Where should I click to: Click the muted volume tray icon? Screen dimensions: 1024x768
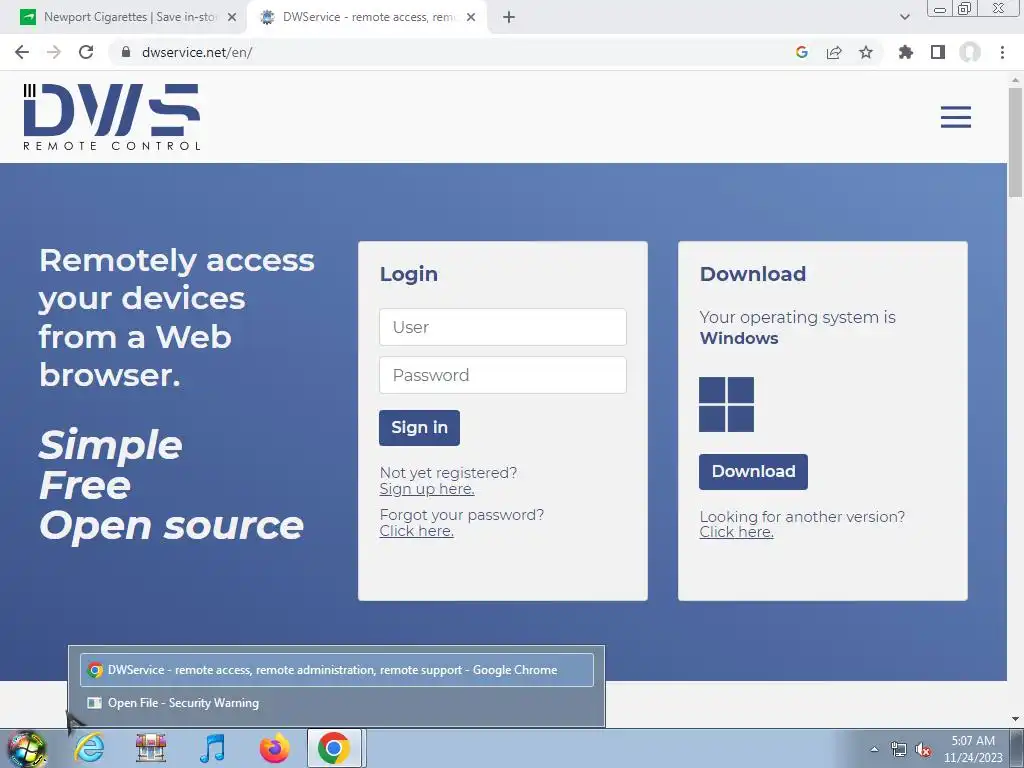coord(923,750)
